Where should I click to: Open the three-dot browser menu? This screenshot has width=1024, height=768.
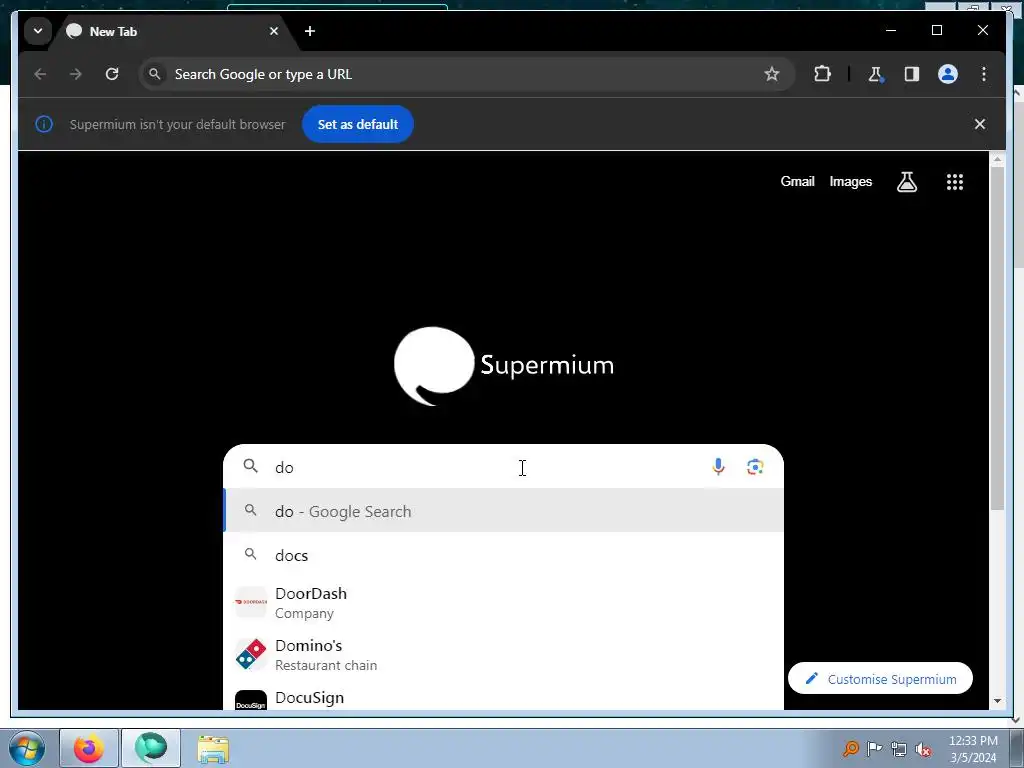tap(984, 74)
